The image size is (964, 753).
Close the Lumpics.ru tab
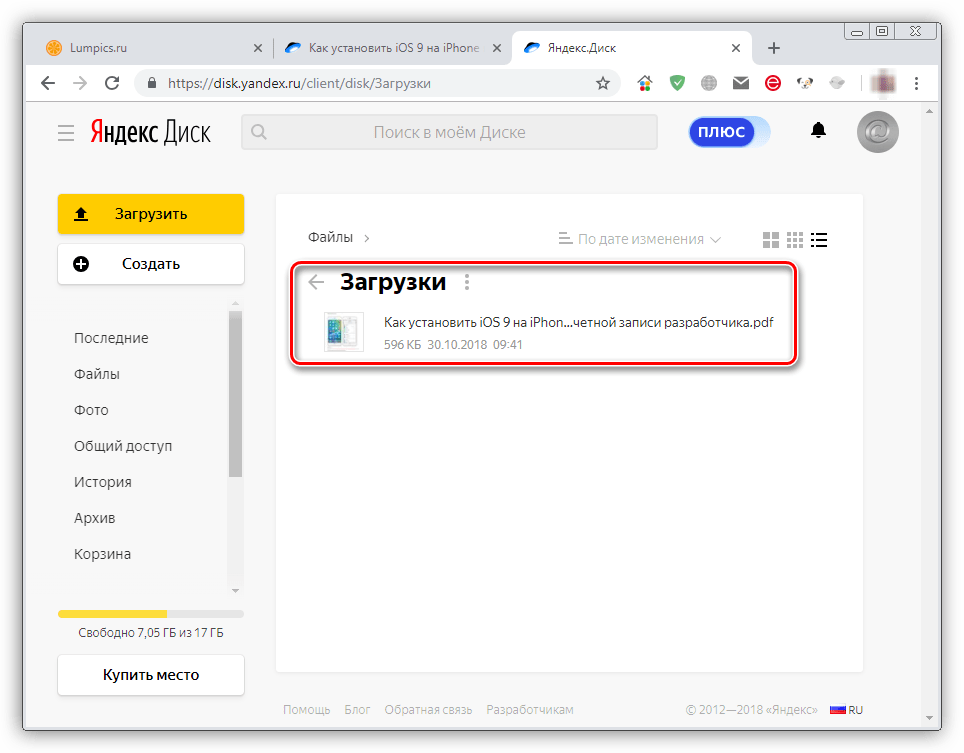pyautogui.click(x=258, y=48)
